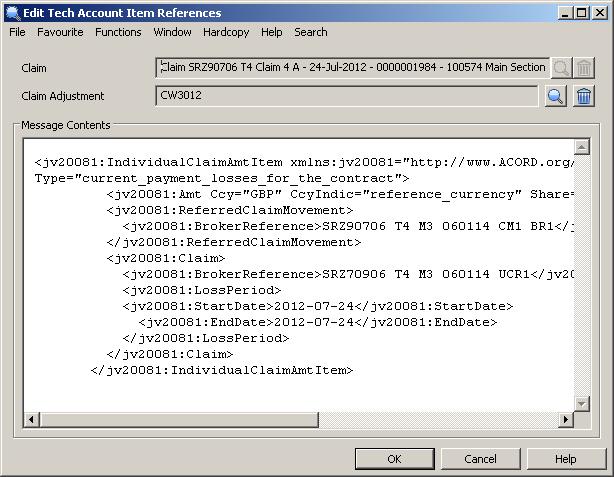Dismiss the dialog with Cancel
This screenshot has width=614, height=477.
[x=480, y=459]
